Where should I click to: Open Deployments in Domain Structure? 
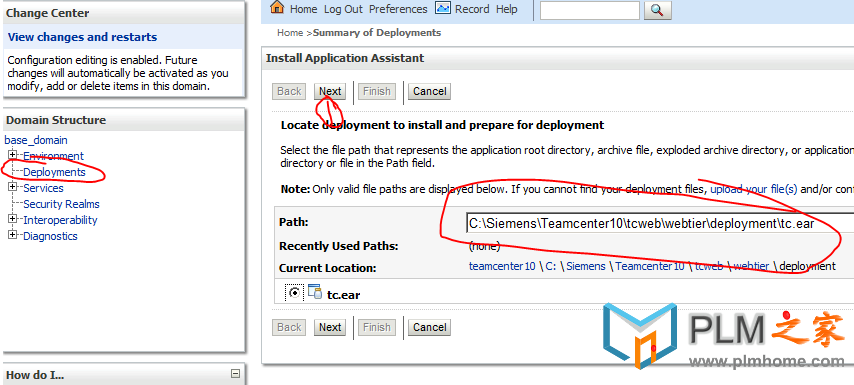54,172
